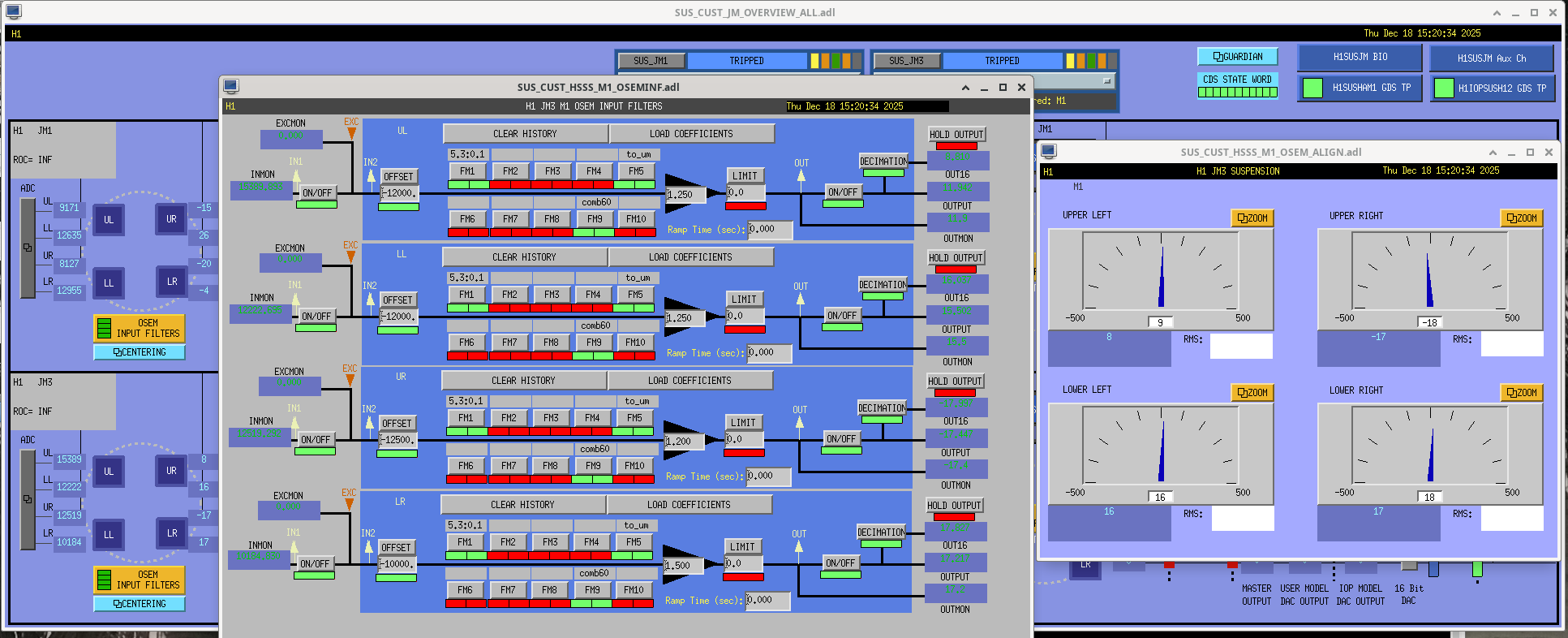The height and width of the screenshot is (638, 1568).
Task: Click the UL OFFSET value field
Action: pyautogui.click(x=399, y=193)
